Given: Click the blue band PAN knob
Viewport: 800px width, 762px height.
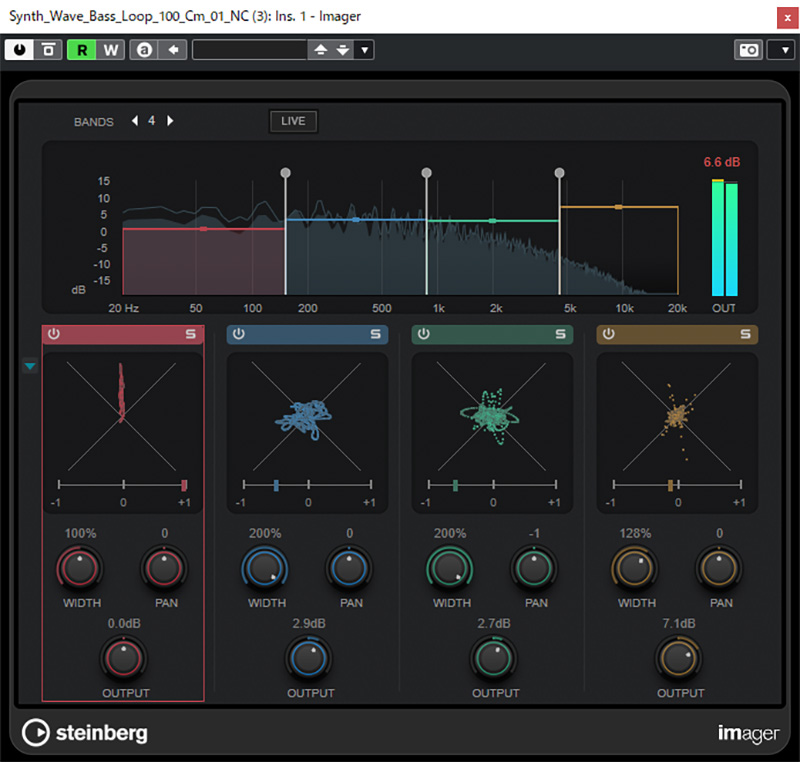Looking at the screenshot, I should coord(349,568).
